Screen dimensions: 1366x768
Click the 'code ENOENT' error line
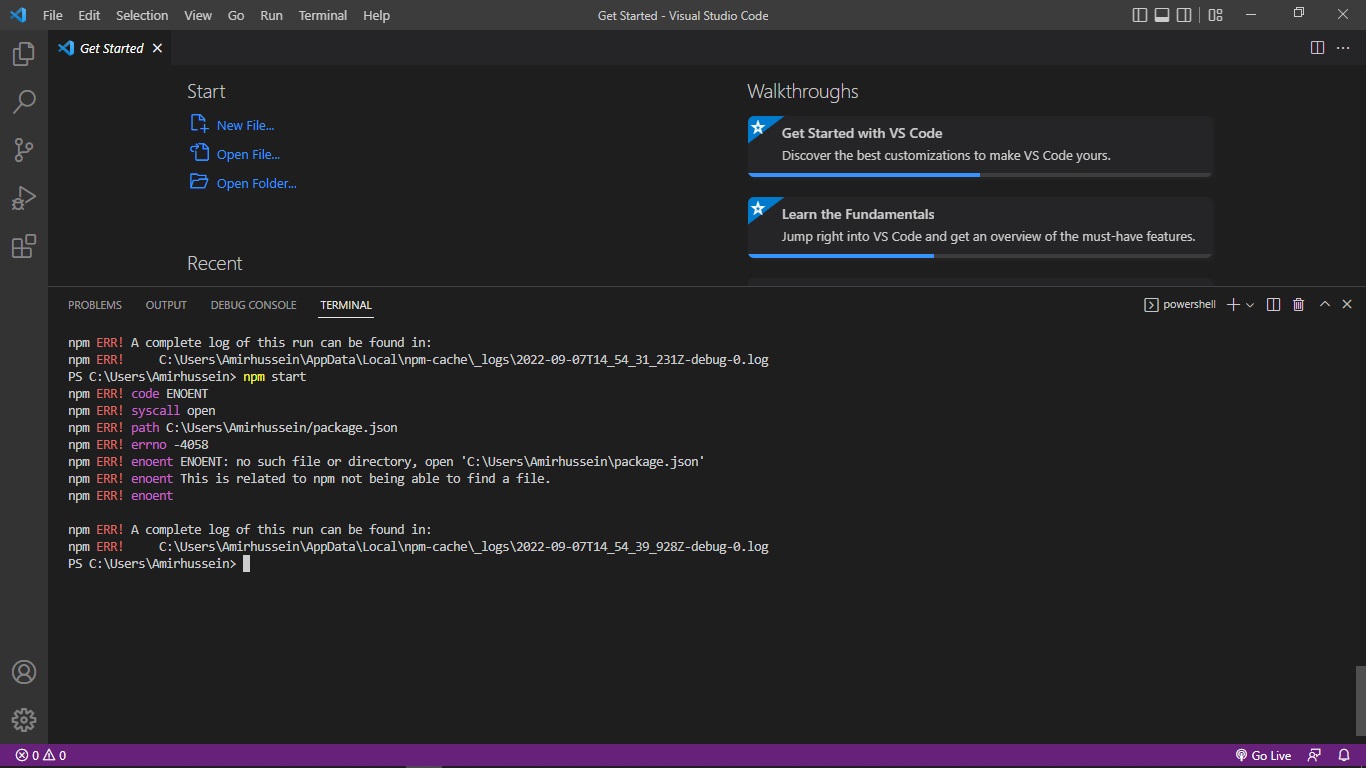138,394
